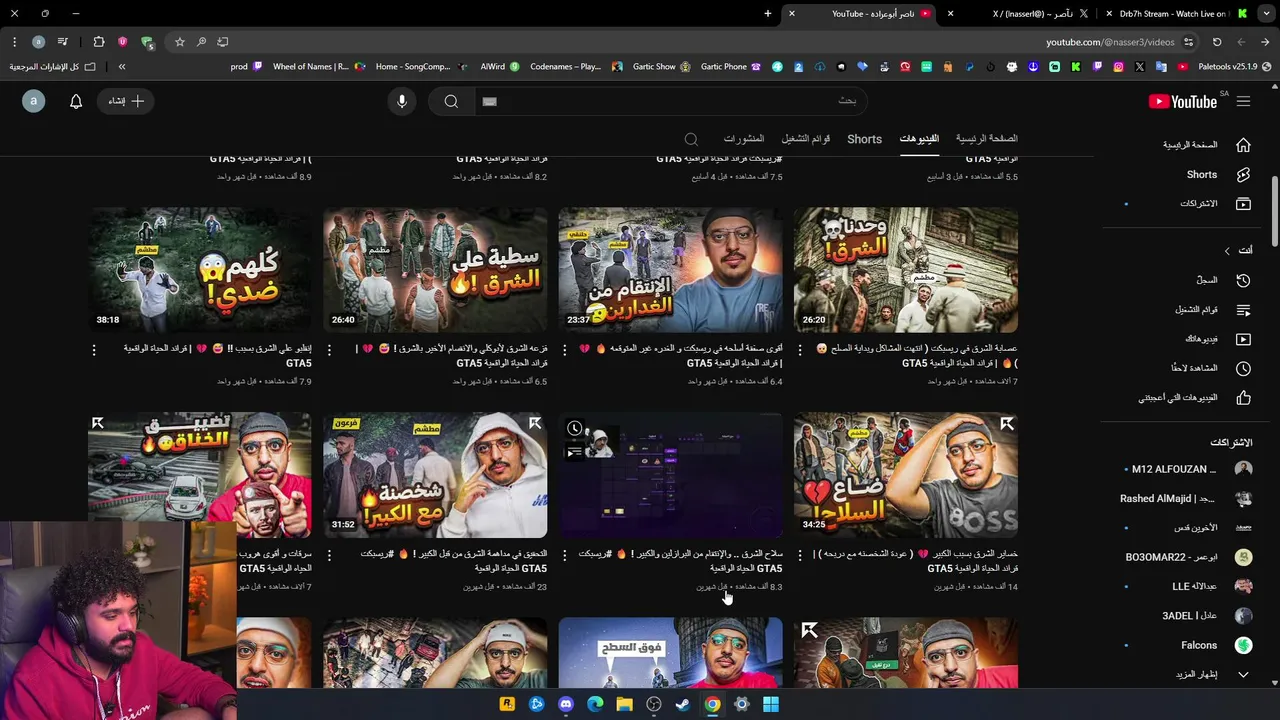
Task: Switch to the channel Shorts tab
Action: coord(864,139)
